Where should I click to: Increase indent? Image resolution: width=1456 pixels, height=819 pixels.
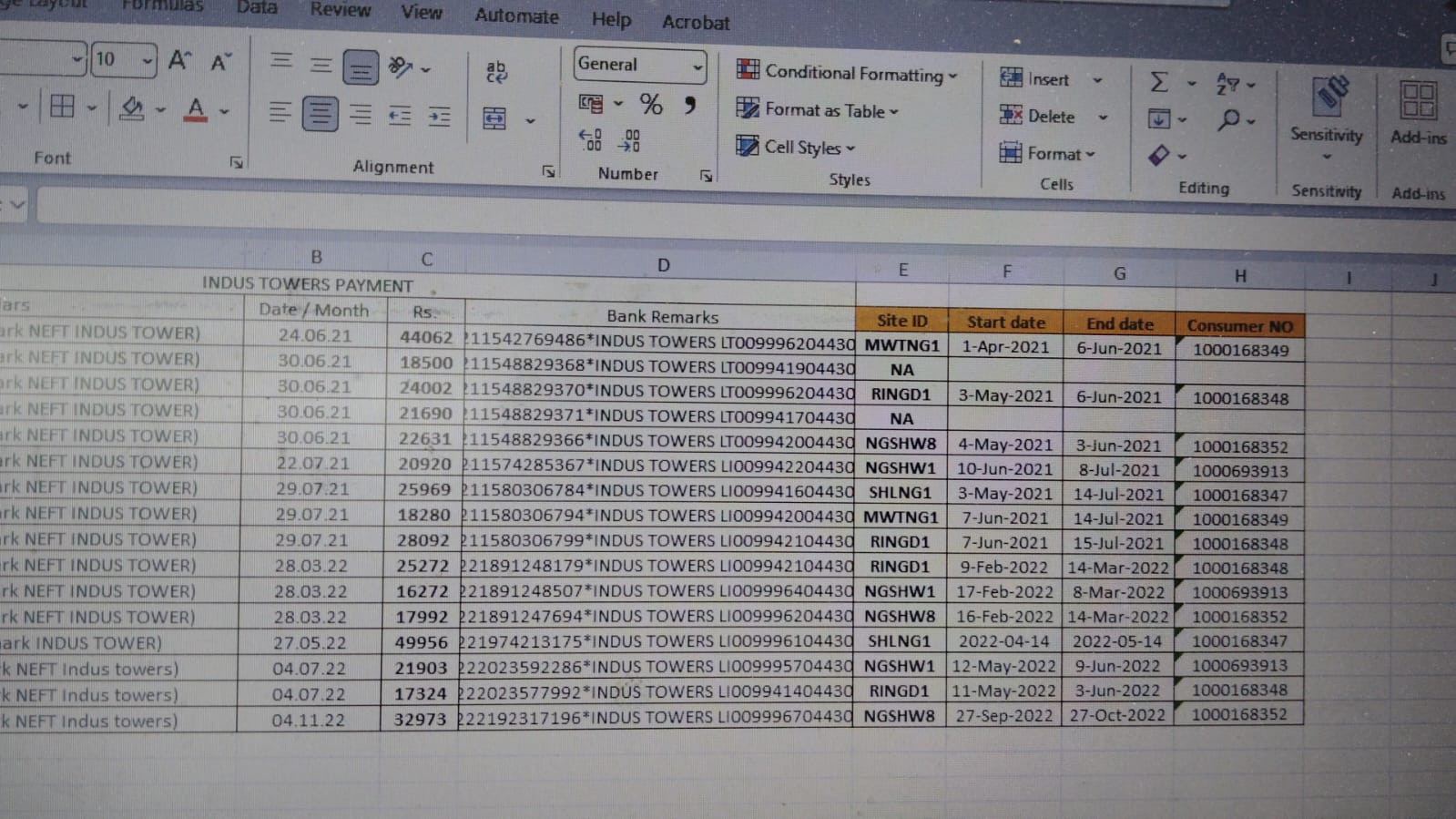(439, 117)
